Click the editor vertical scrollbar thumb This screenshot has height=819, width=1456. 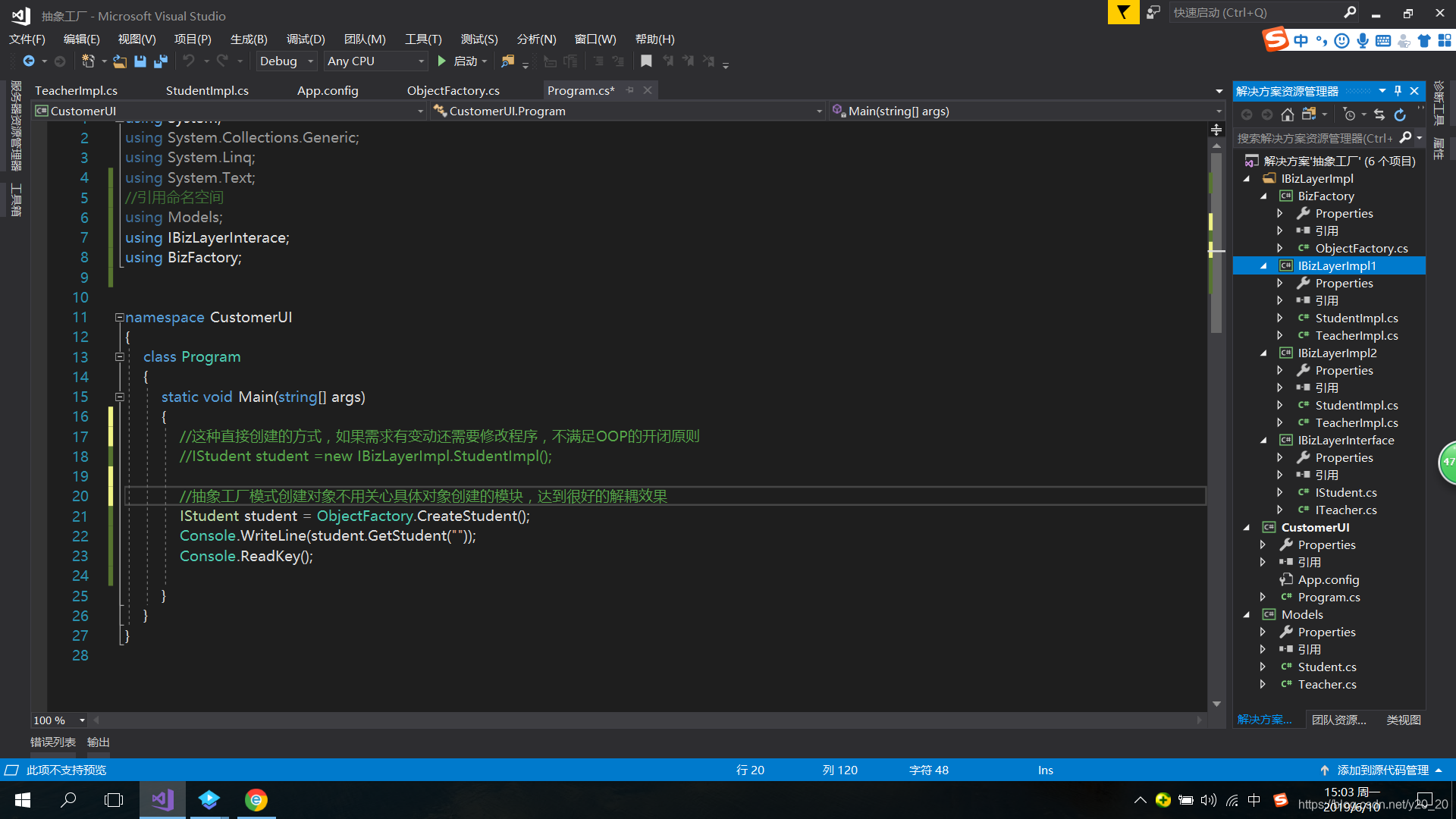pyautogui.click(x=1216, y=243)
